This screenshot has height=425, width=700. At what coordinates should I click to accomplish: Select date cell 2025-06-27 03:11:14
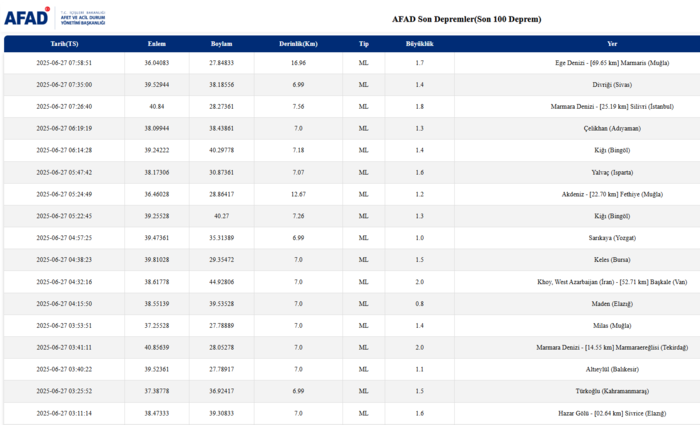point(64,414)
